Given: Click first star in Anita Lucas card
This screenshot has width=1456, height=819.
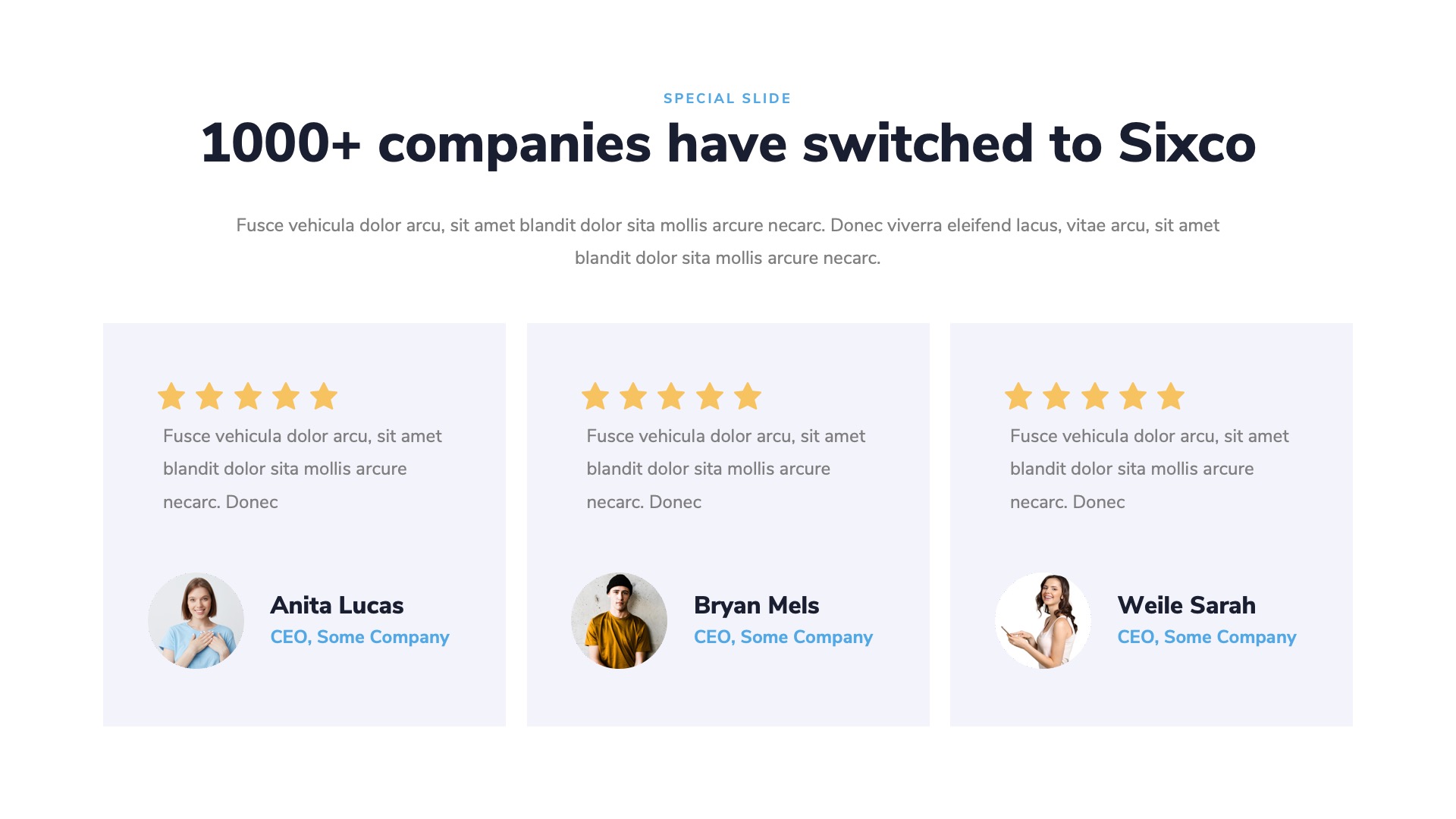Looking at the screenshot, I should click(171, 397).
